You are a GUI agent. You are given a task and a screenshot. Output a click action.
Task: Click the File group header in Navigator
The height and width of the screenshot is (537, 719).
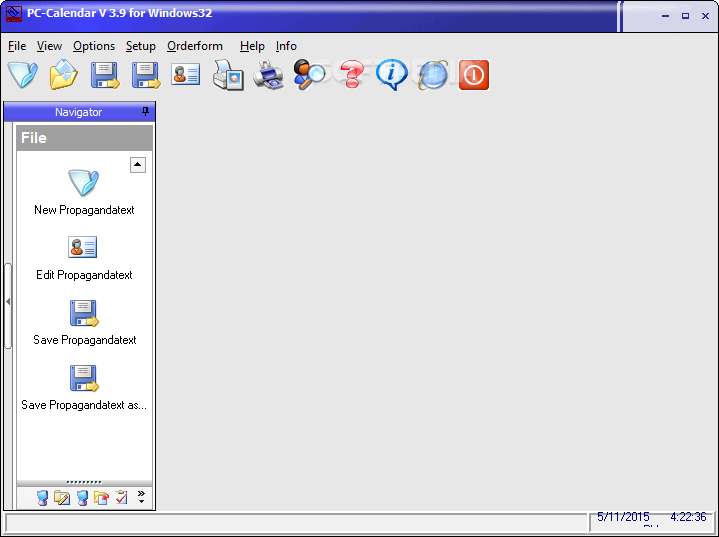pos(84,138)
